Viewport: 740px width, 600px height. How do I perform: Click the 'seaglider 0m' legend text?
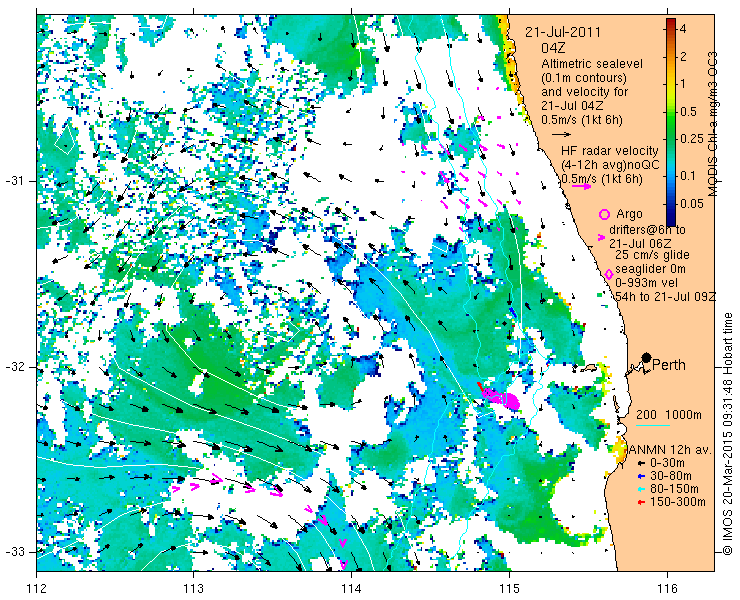click(650, 270)
